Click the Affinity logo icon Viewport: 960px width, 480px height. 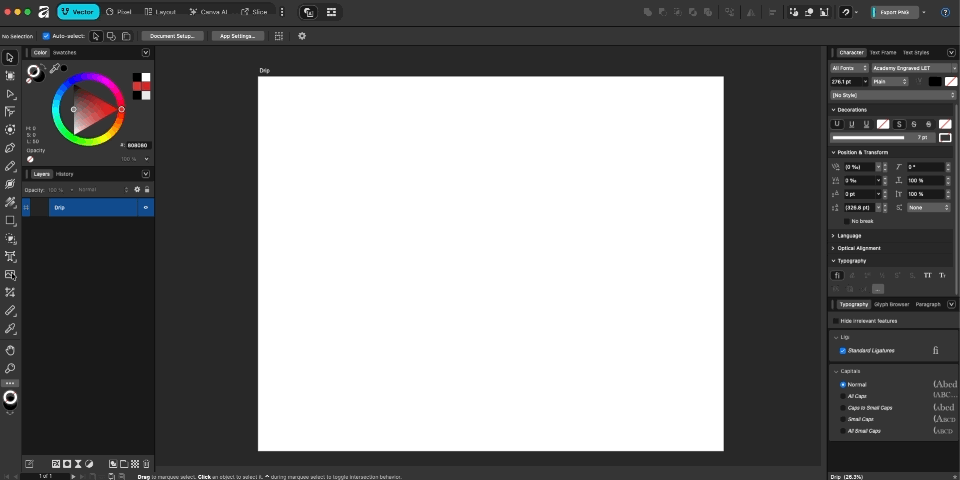coord(43,12)
